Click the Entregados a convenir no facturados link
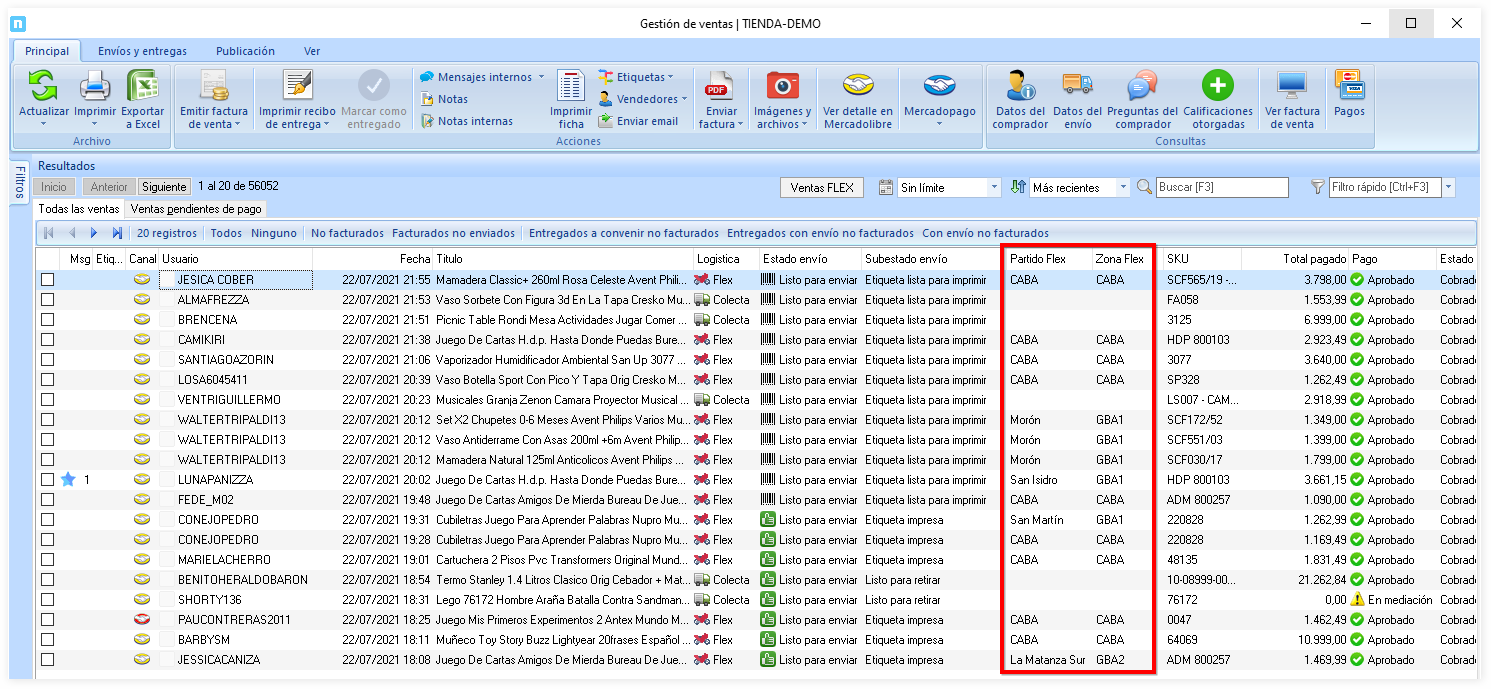This screenshot has height=689, width=1491. (623, 233)
